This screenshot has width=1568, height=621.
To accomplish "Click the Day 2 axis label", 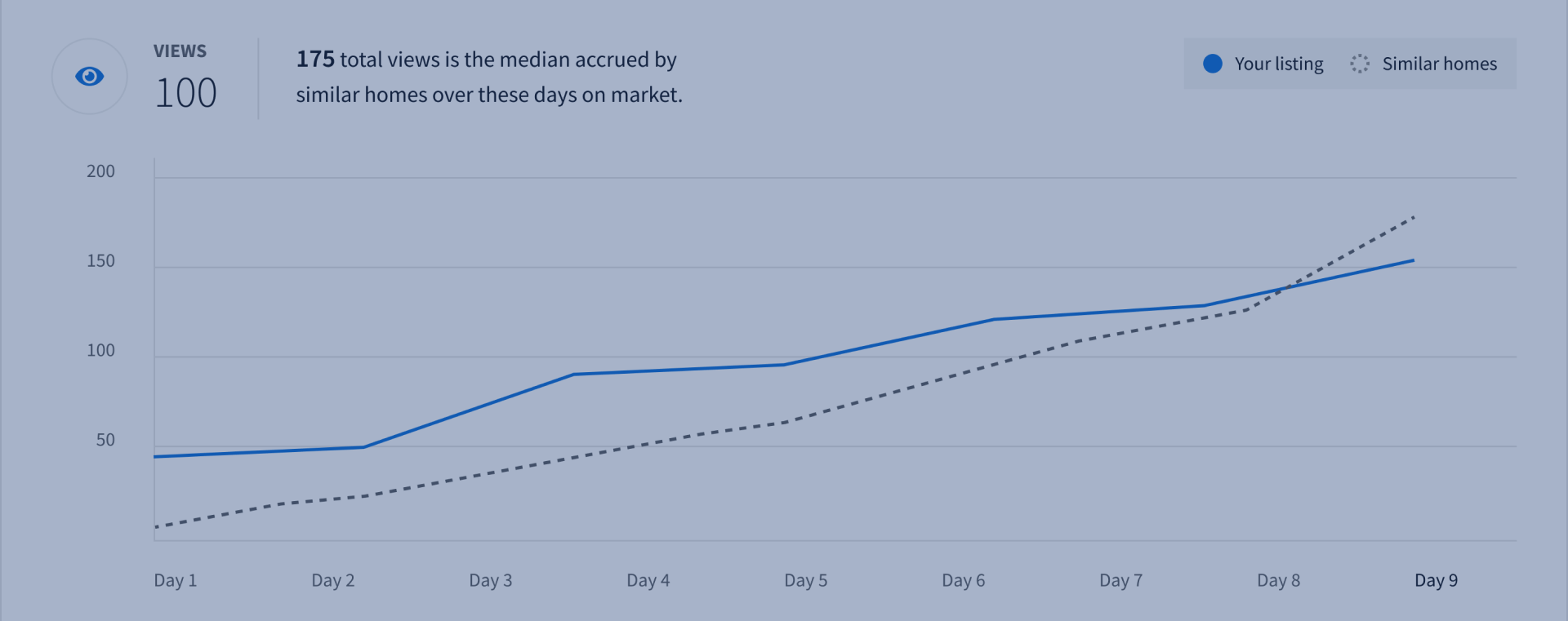I will 332,580.
